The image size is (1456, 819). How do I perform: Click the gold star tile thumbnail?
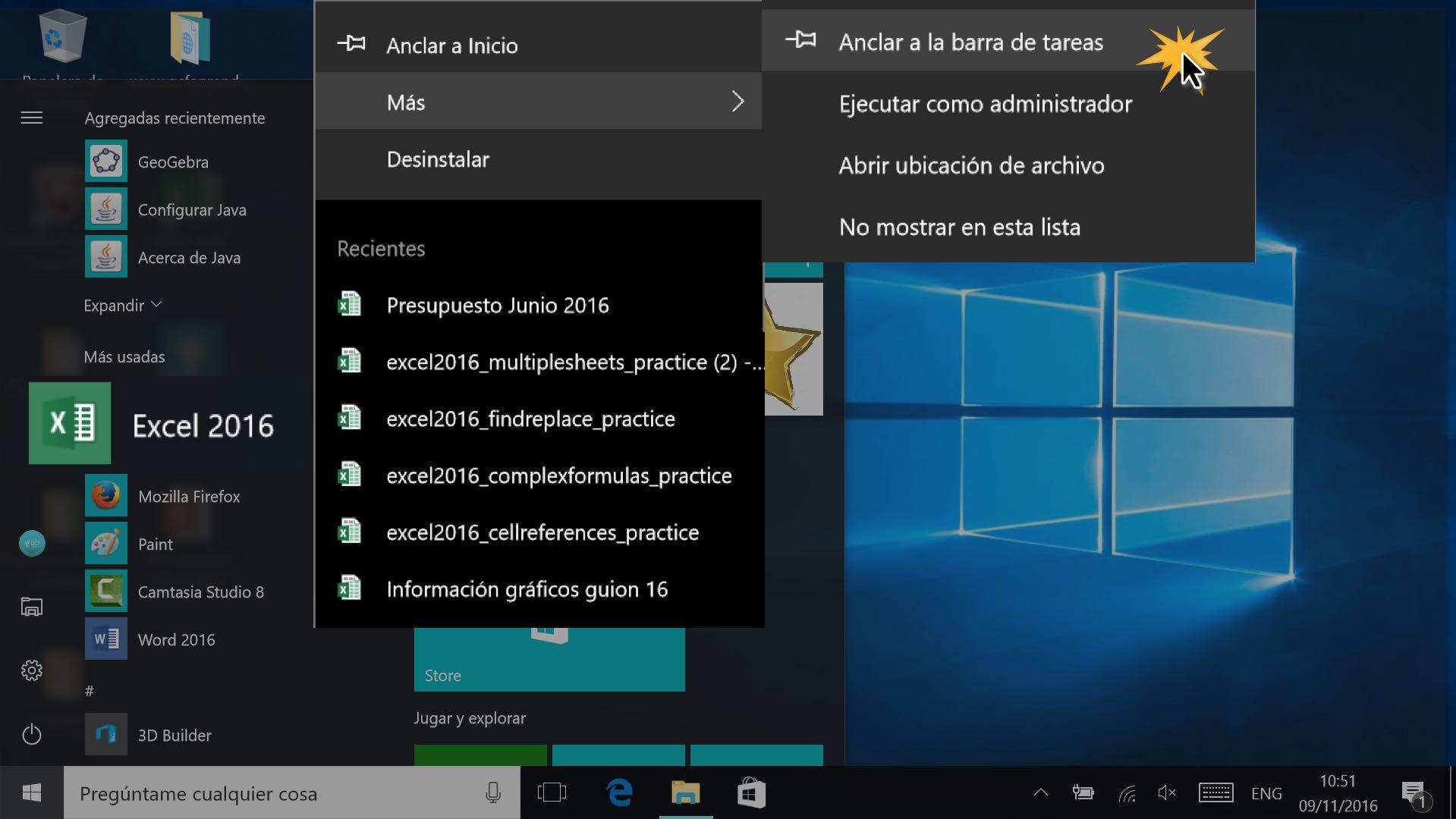click(794, 349)
